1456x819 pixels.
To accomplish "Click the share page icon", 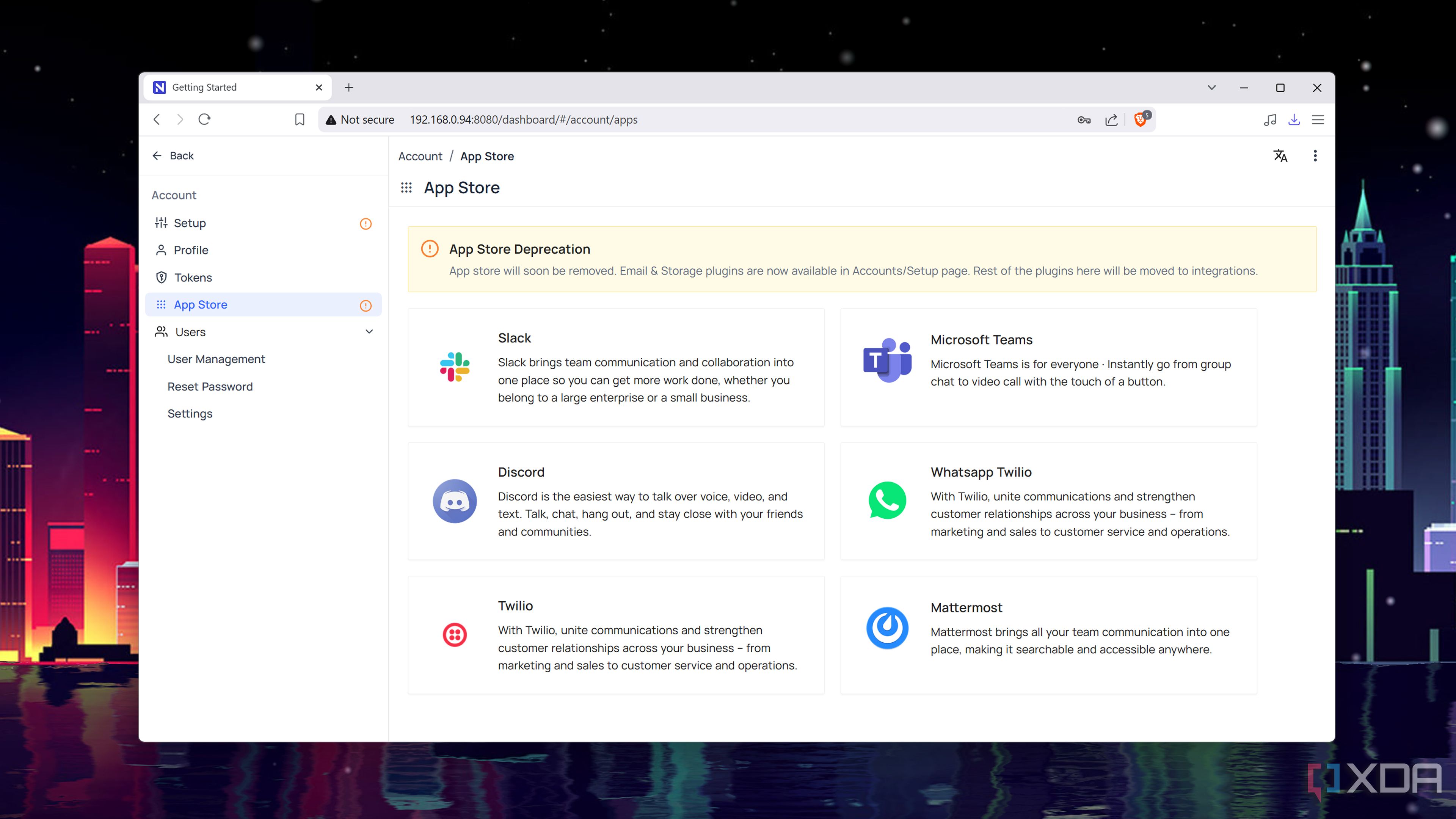I will tap(1111, 120).
